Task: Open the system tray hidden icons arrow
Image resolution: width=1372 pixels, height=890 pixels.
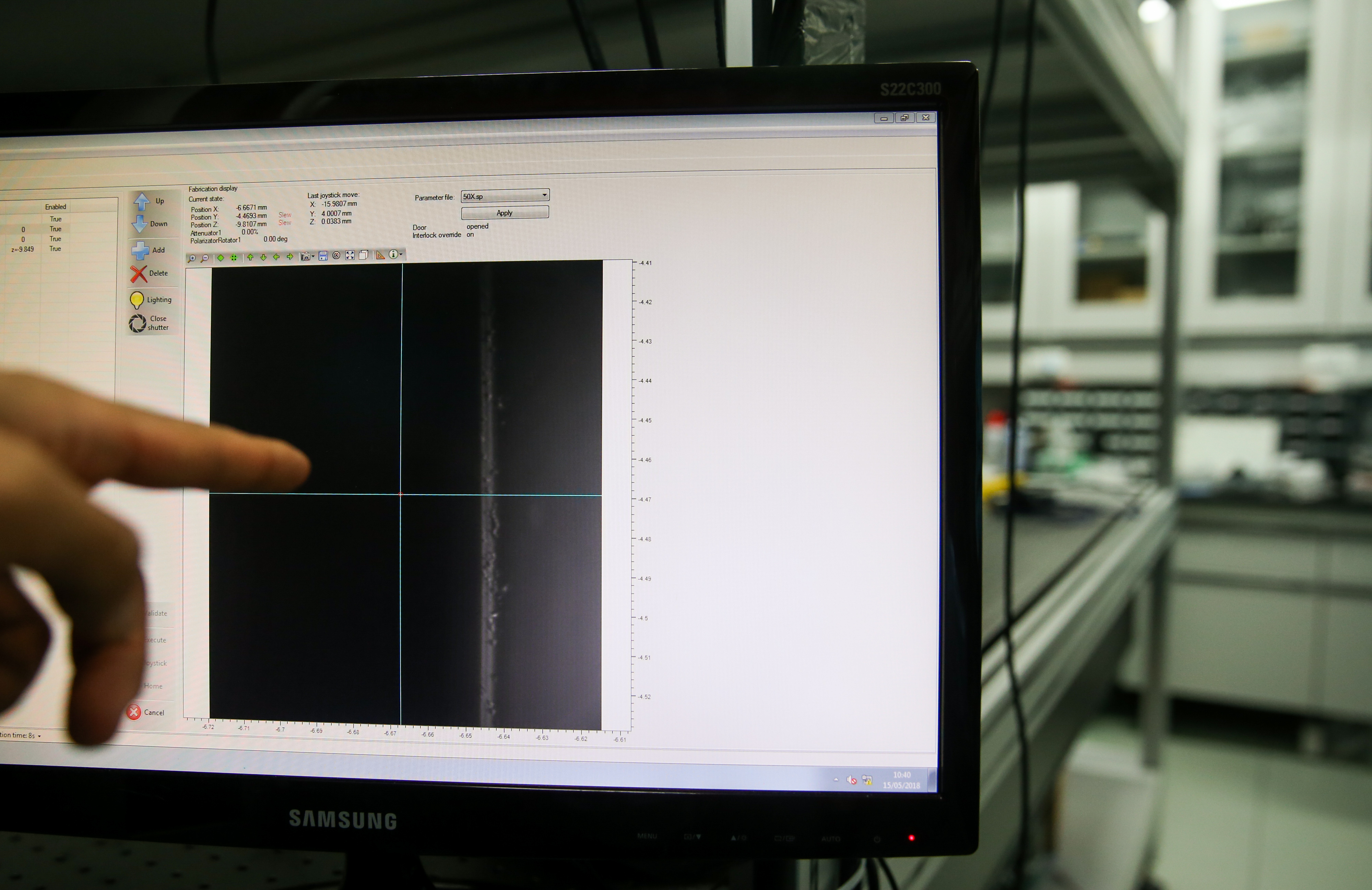Action: click(836, 779)
